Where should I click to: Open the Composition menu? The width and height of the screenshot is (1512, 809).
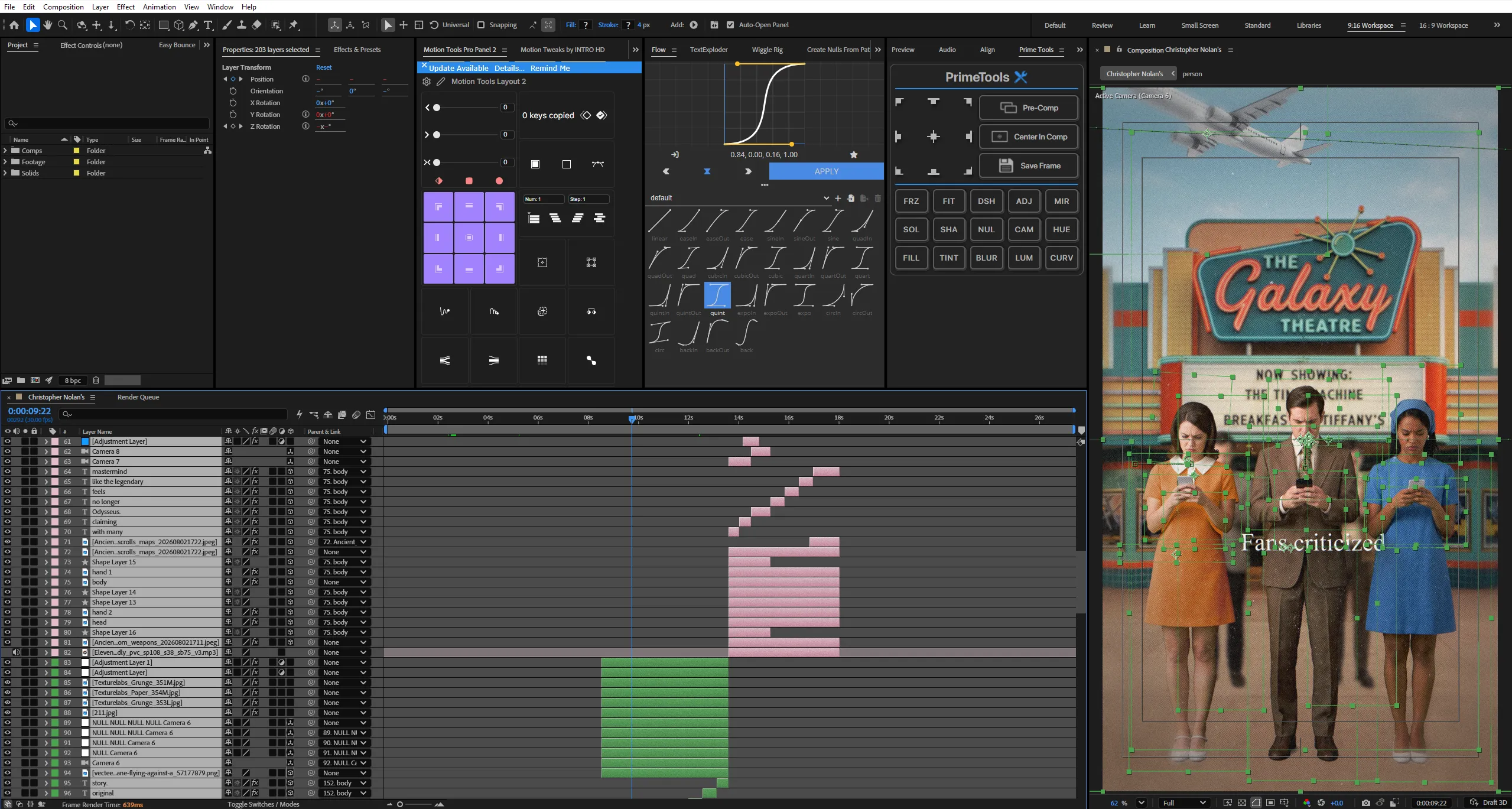point(63,7)
